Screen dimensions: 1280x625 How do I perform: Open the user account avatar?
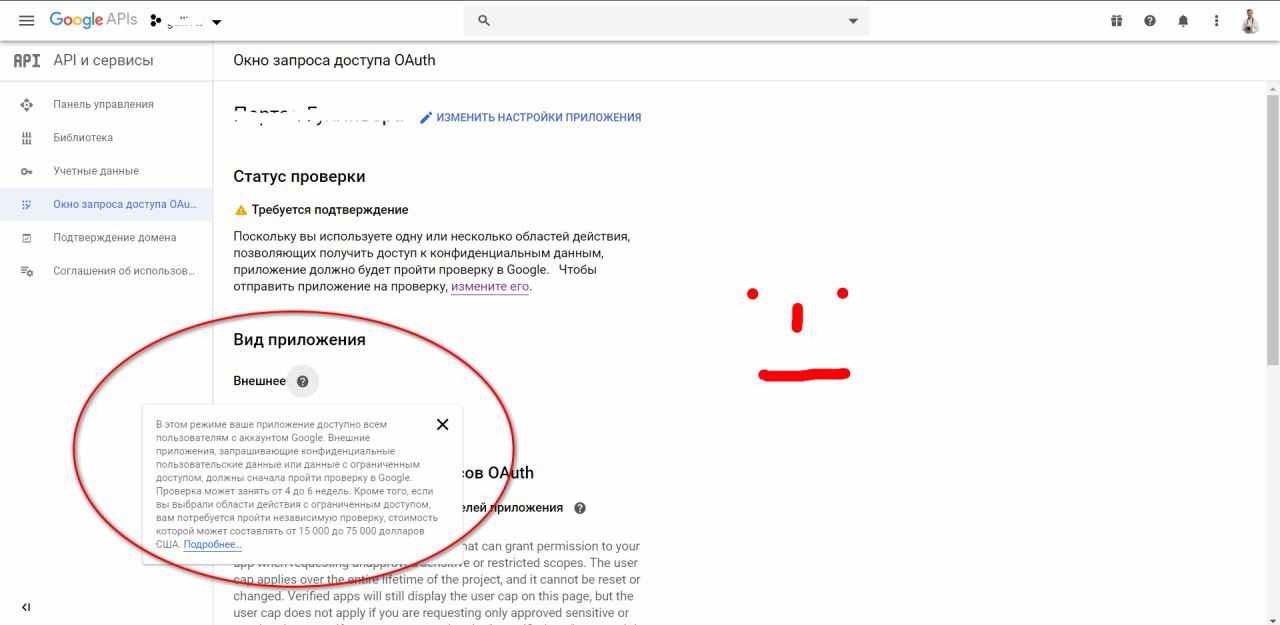point(1250,20)
